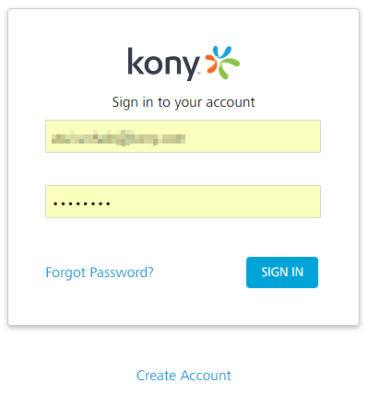
Task: Click the dark kony wordmark text
Action: click(164, 64)
